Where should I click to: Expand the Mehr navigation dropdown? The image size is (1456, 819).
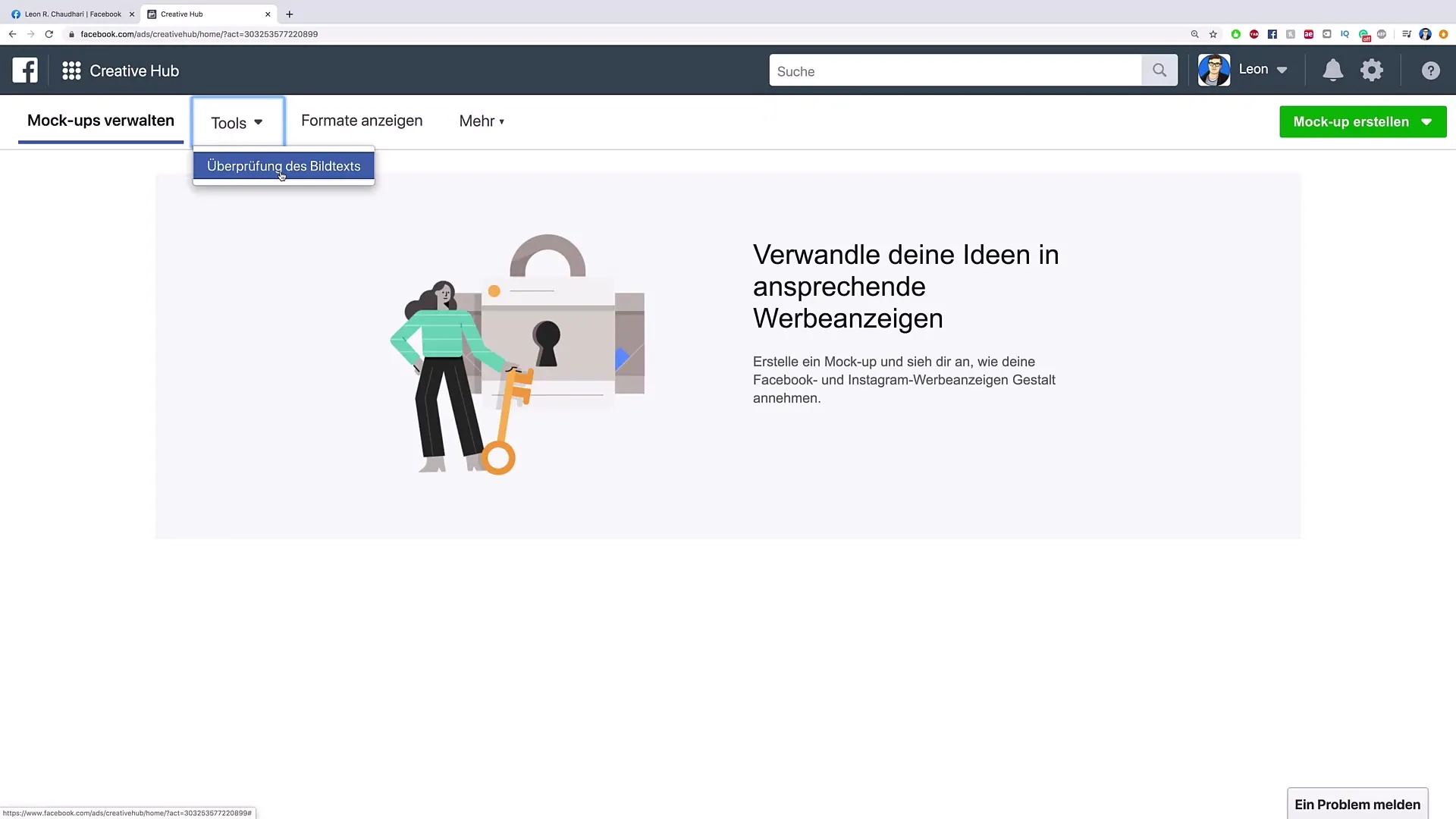pos(482,121)
